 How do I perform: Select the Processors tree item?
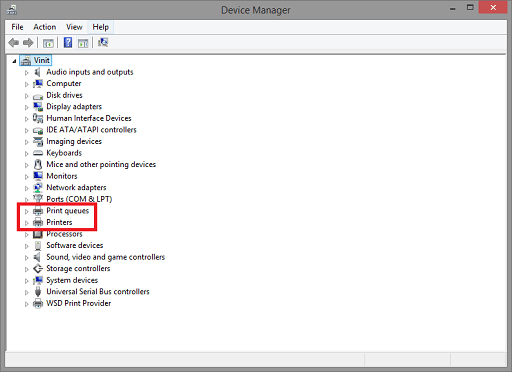(64, 234)
